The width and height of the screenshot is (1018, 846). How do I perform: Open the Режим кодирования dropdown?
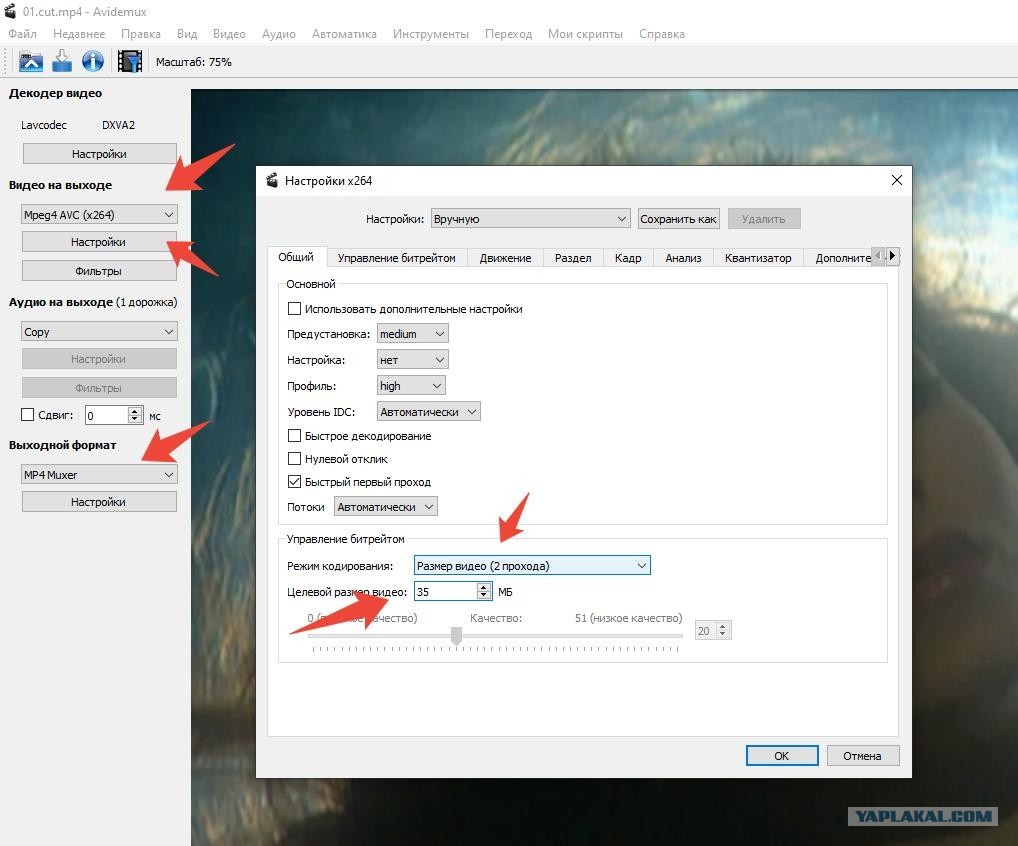pos(532,566)
